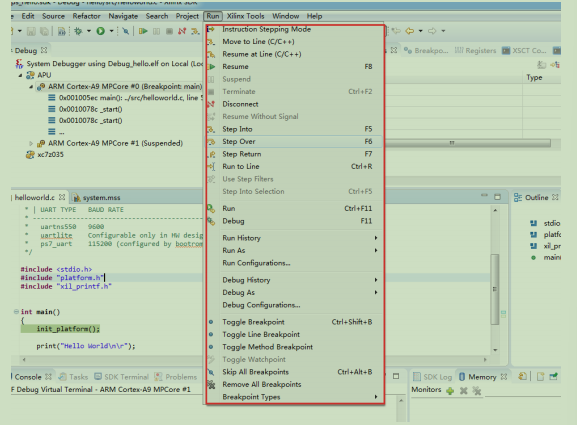The image size is (577, 425).
Task: Collapse the main() function fold marker
Action: (16, 312)
